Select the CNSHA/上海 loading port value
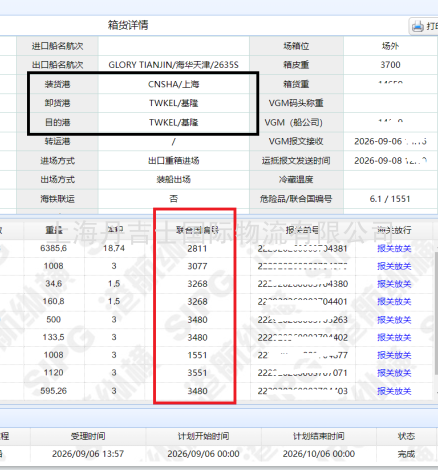This screenshot has height=470, width=438. 174,84
